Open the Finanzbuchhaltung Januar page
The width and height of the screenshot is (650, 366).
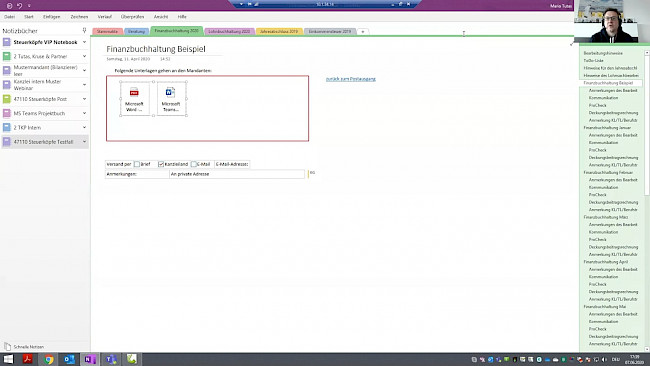pyautogui.click(x=607, y=128)
